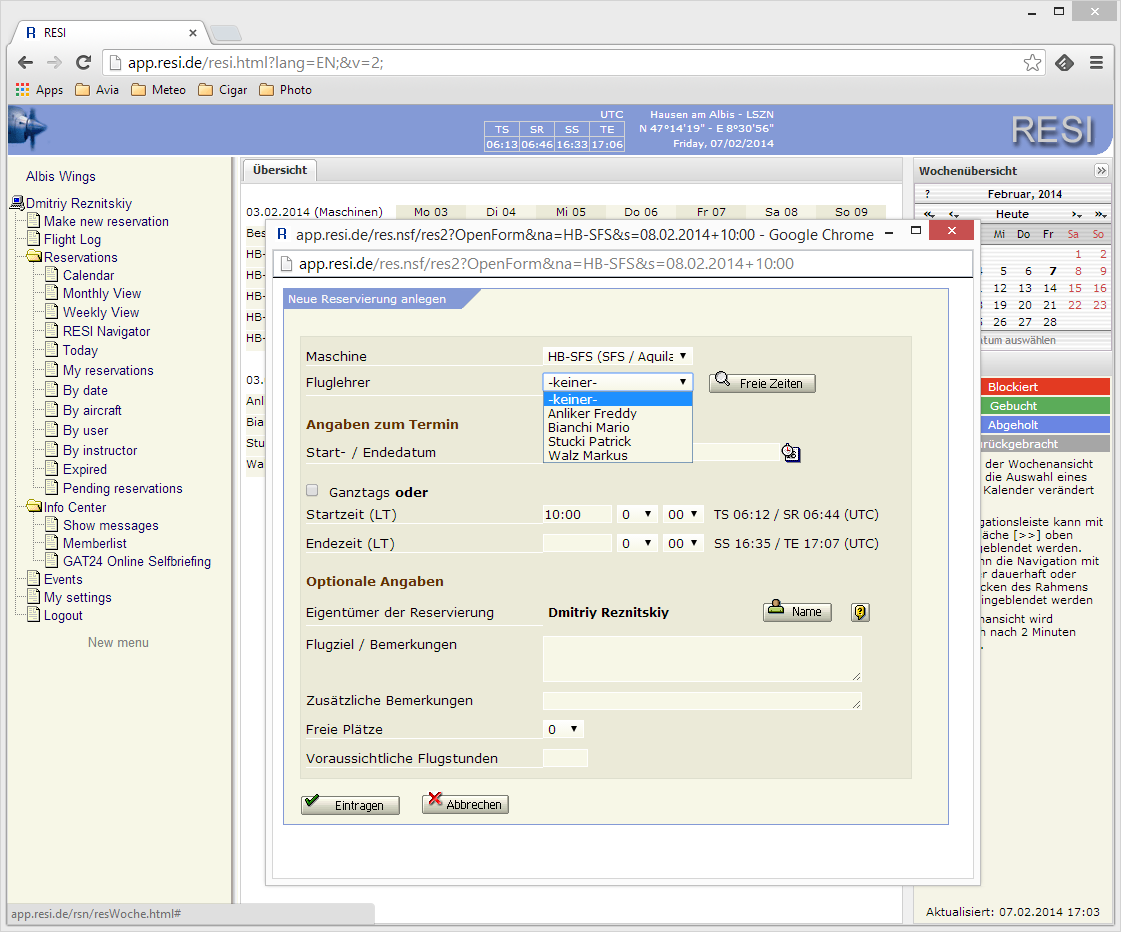Click the Freie Zeiten button

763,383
